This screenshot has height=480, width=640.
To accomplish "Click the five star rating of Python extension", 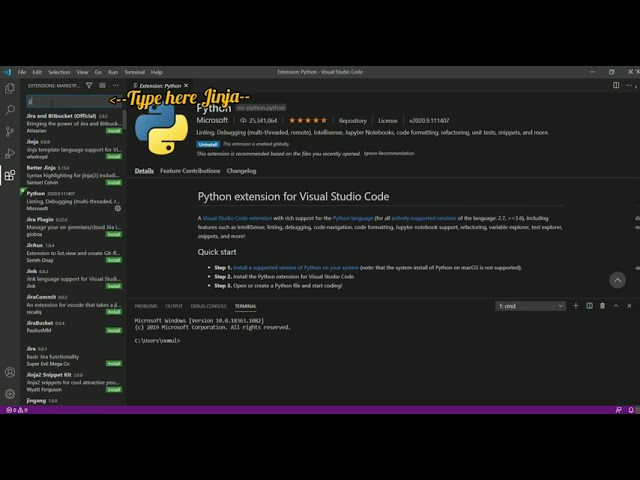I will [x=308, y=120].
